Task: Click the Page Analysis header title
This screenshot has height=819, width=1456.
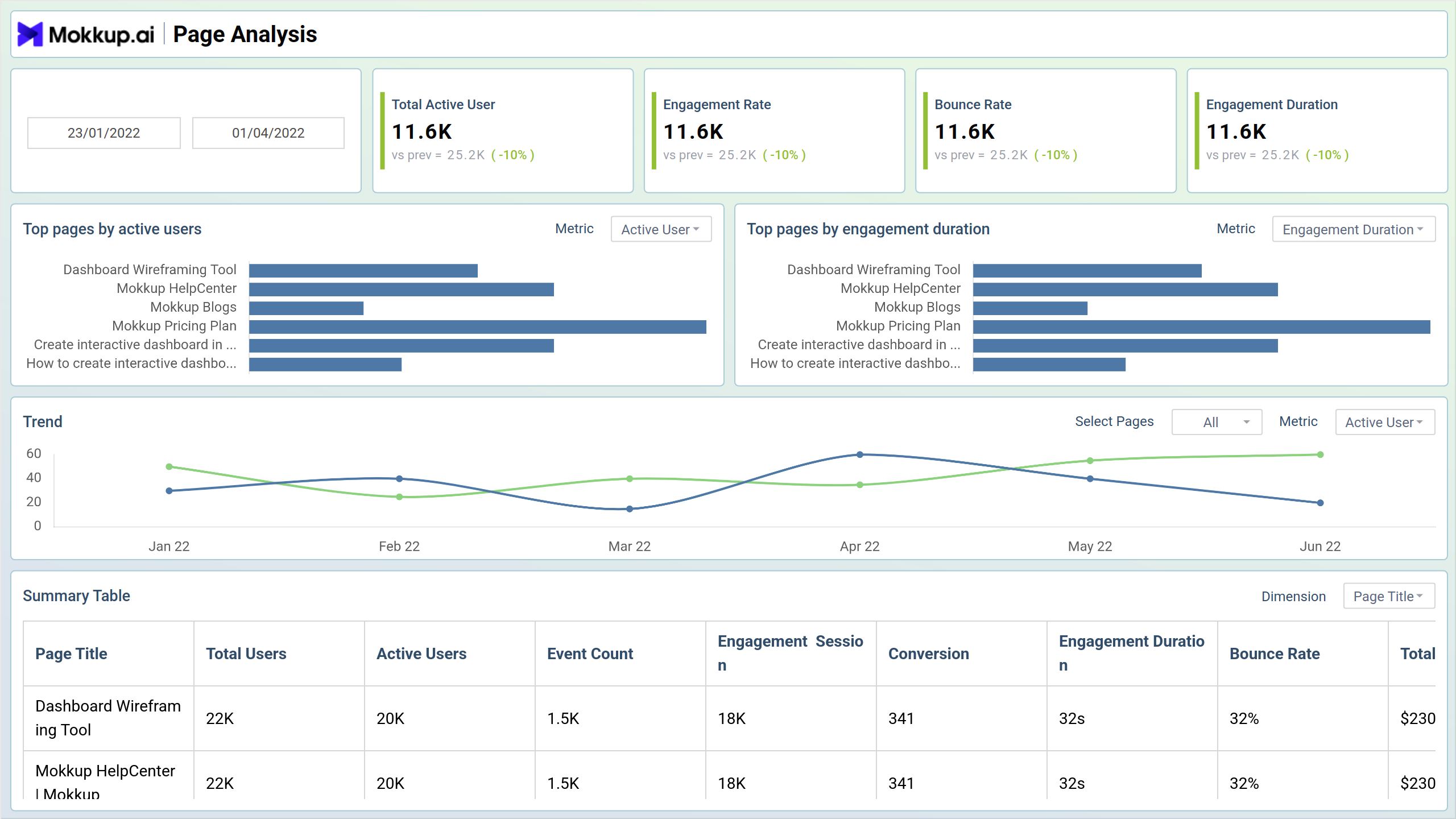Action: click(x=245, y=34)
